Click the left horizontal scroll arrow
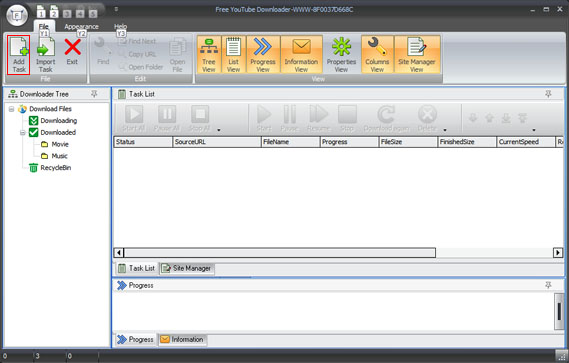Screen dimensions: 569x363 coord(119,252)
